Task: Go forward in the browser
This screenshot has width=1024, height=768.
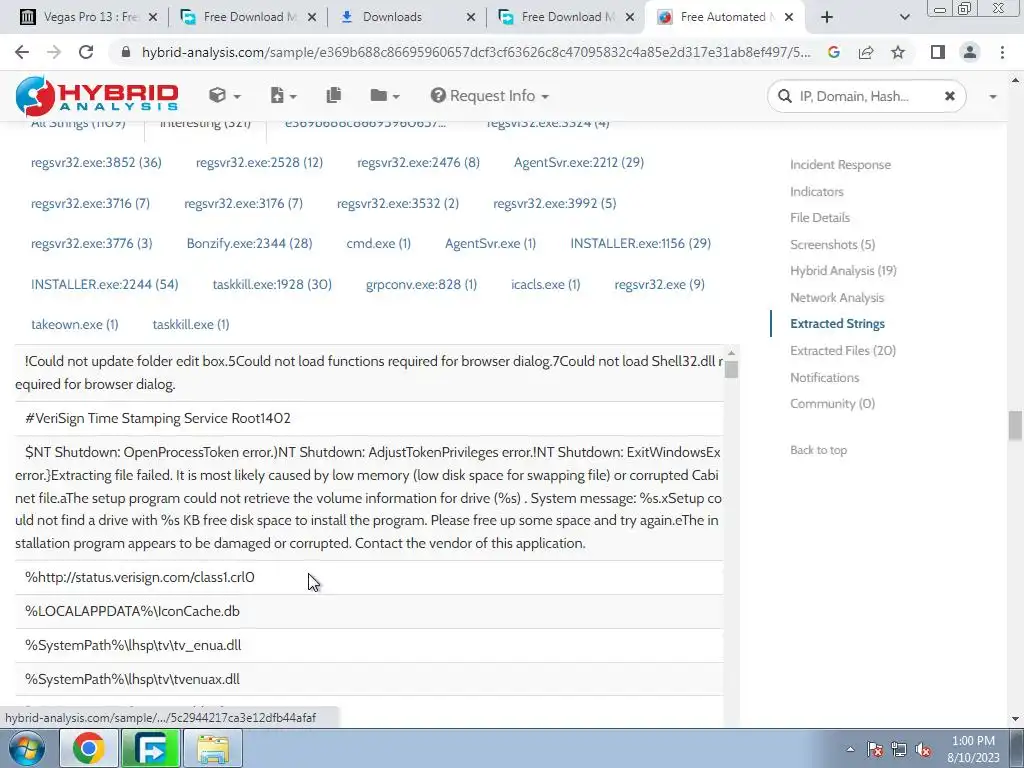Action: coord(54,52)
